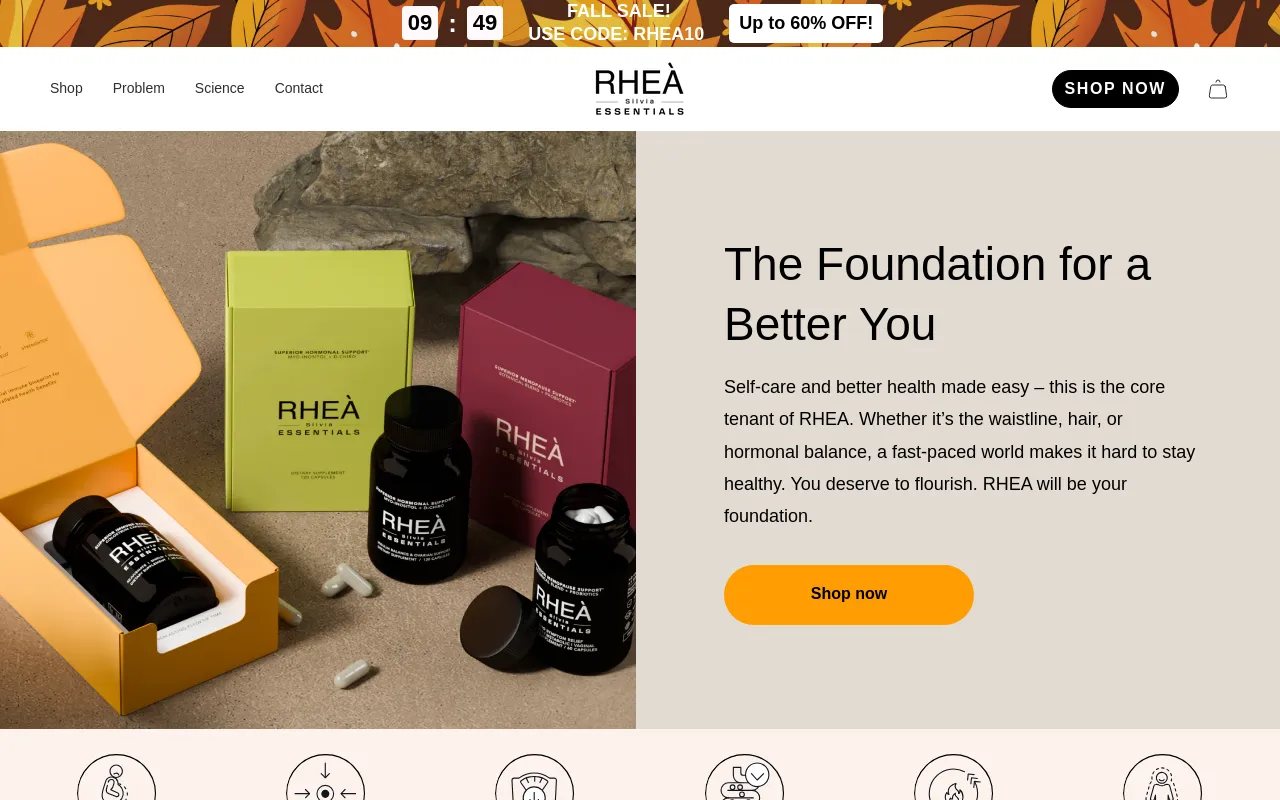Click the hero product photo
This screenshot has width=1280, height=800.
[318, 430]
